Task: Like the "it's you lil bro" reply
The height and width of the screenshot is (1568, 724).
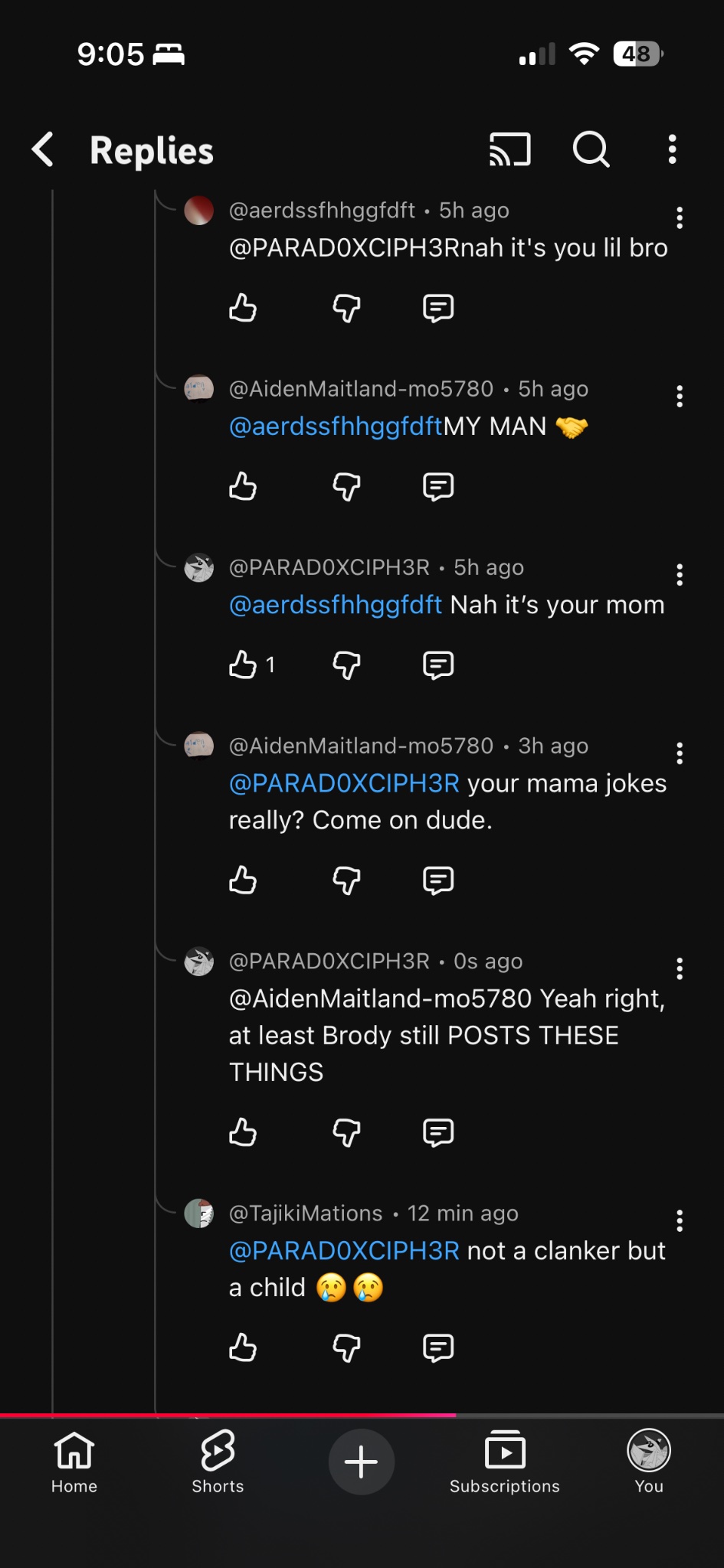Action: pyautogui.click(x=243, y=309)
